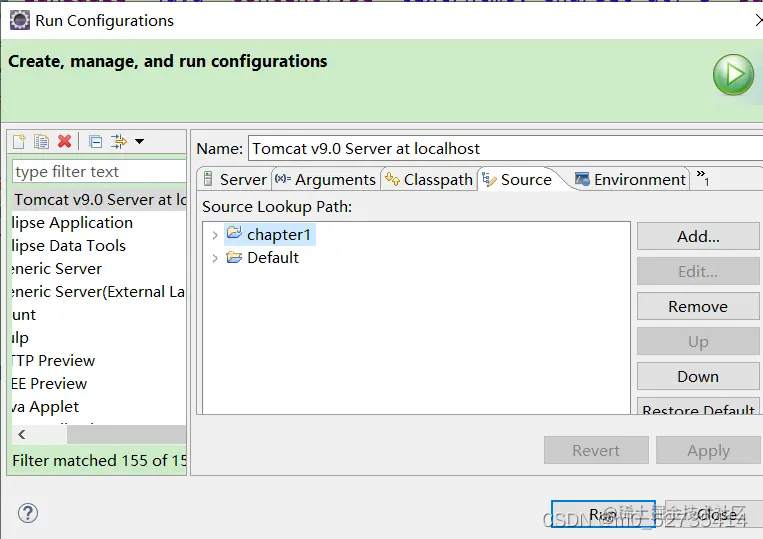
Task: Click the New launch configuration icon
Action: tap(19, 142)
